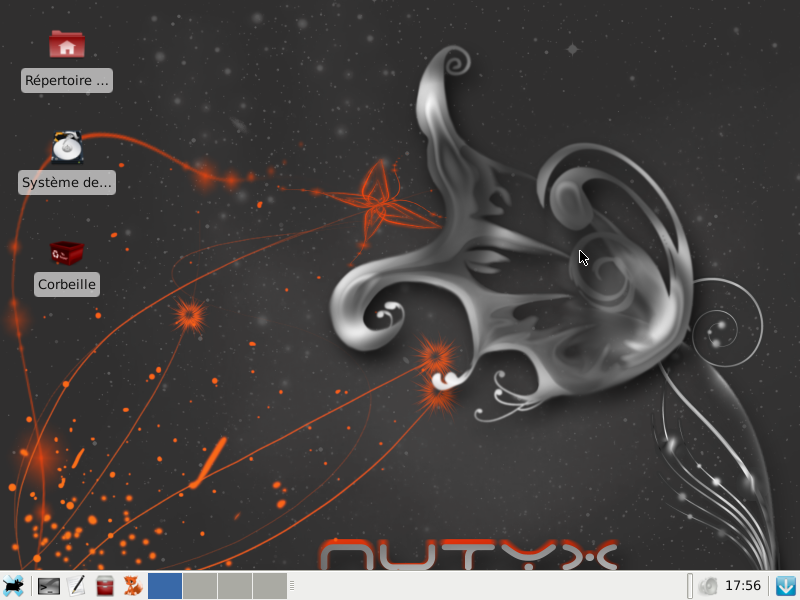800x600 pixels.
Task: Select the red Corbeille trash bin icon
Action: point(67,253)
